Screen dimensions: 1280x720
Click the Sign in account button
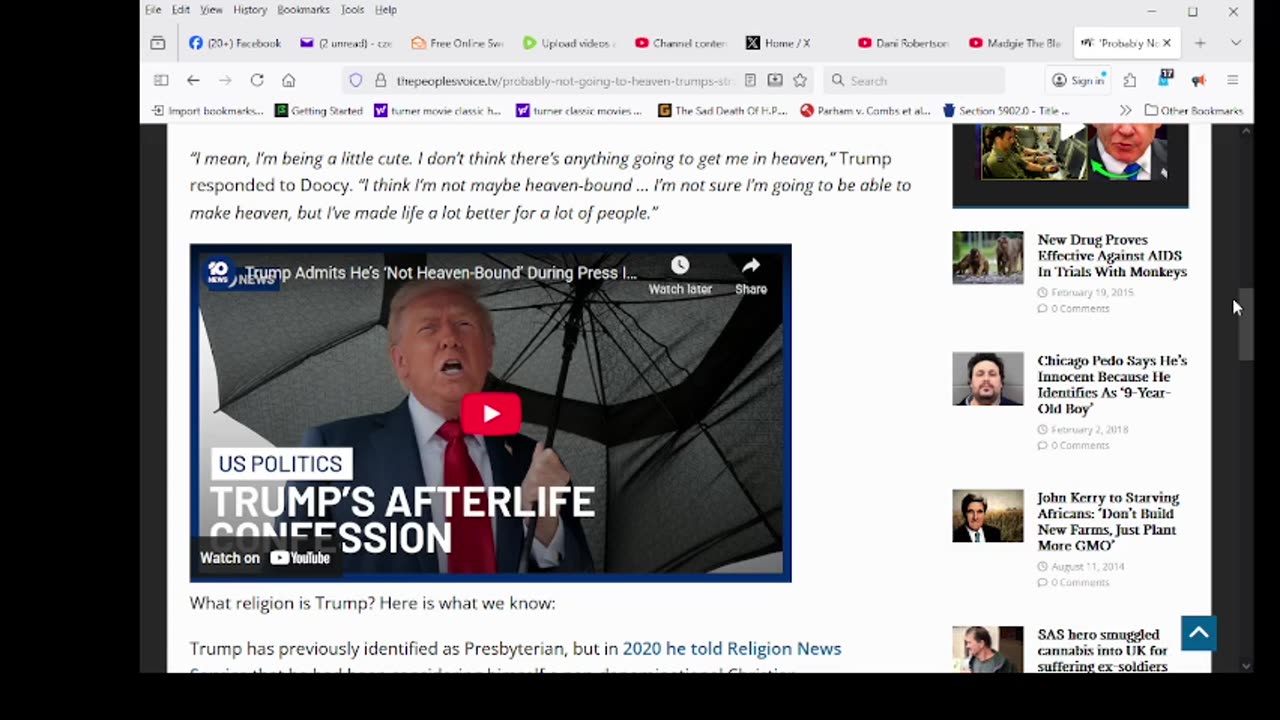(1079, 80)
